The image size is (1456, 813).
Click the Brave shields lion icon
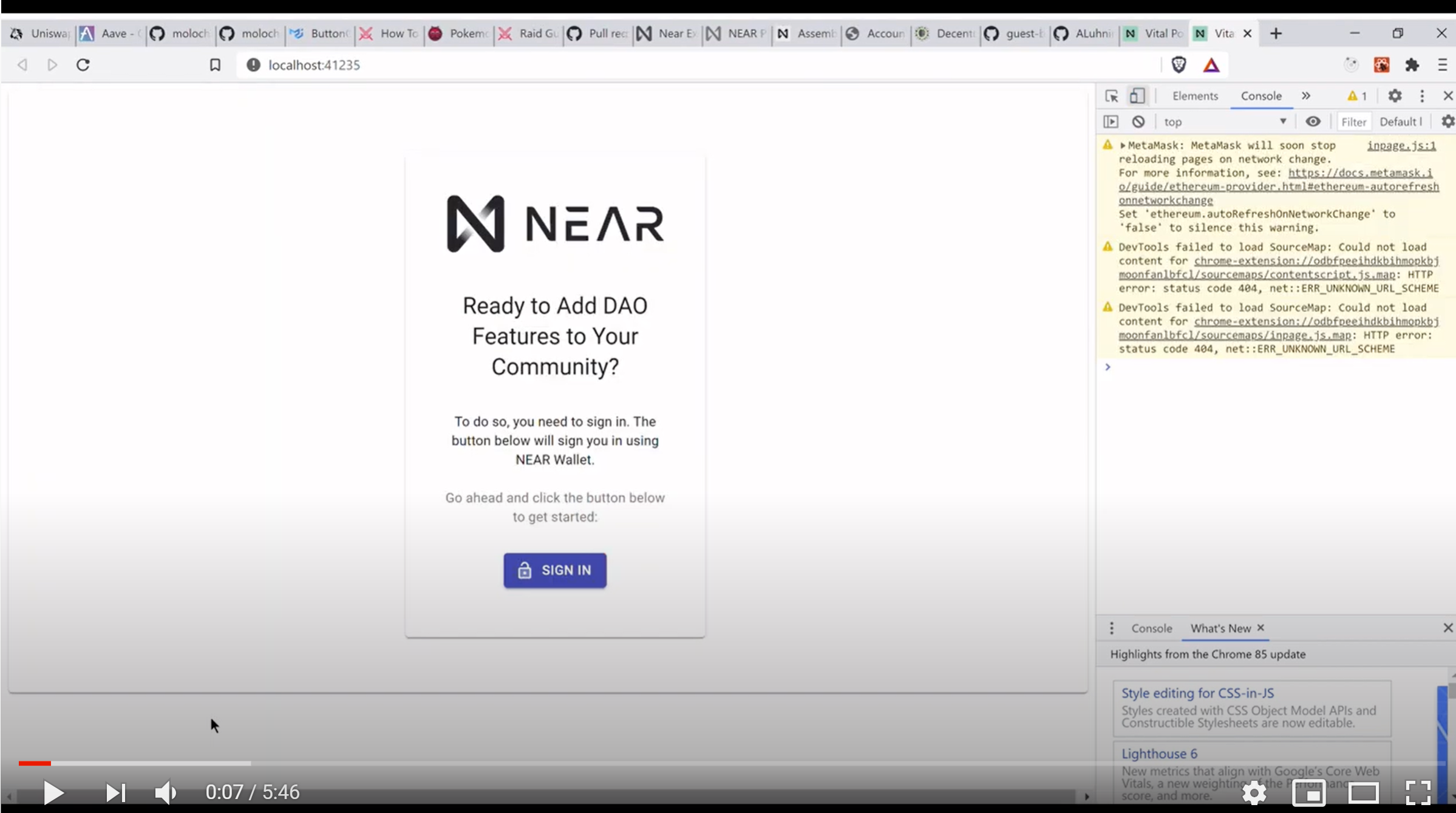tap(1179, 65)
